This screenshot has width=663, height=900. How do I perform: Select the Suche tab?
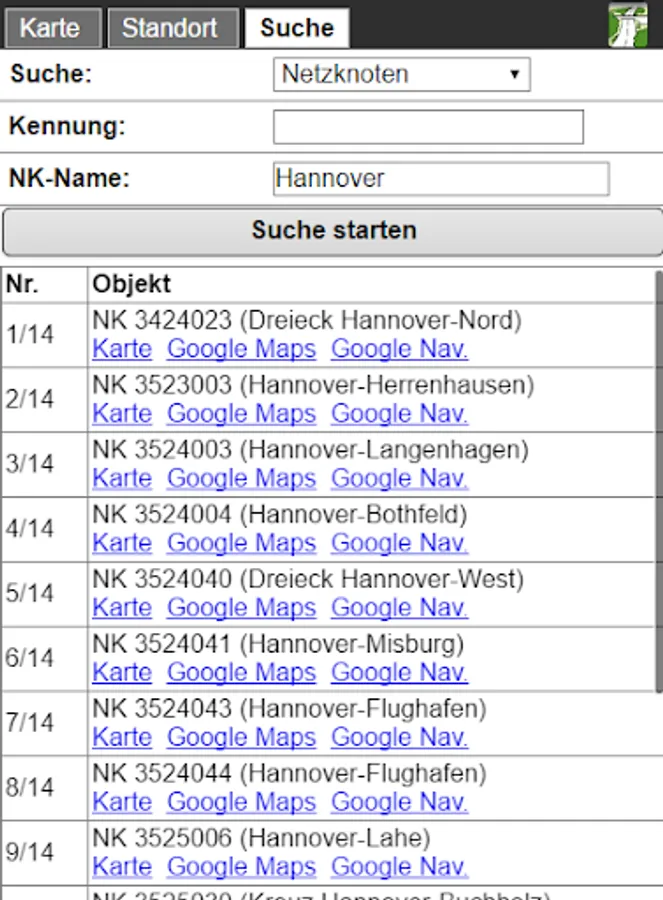click(297, 28)
